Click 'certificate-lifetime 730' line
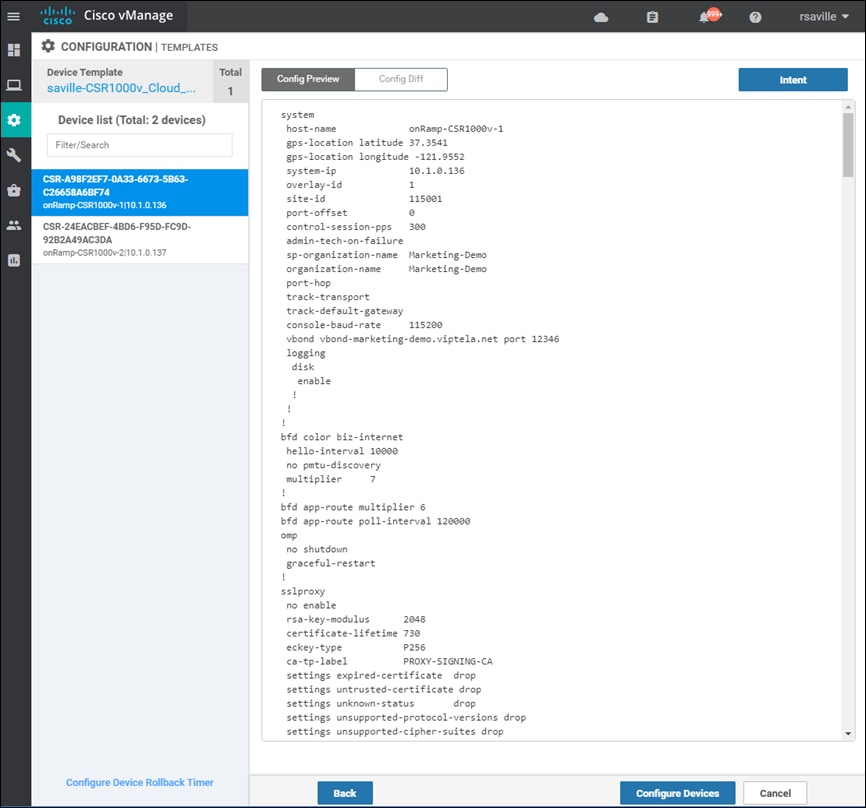This screenshot has height=808, width=866. click(353, 633)
